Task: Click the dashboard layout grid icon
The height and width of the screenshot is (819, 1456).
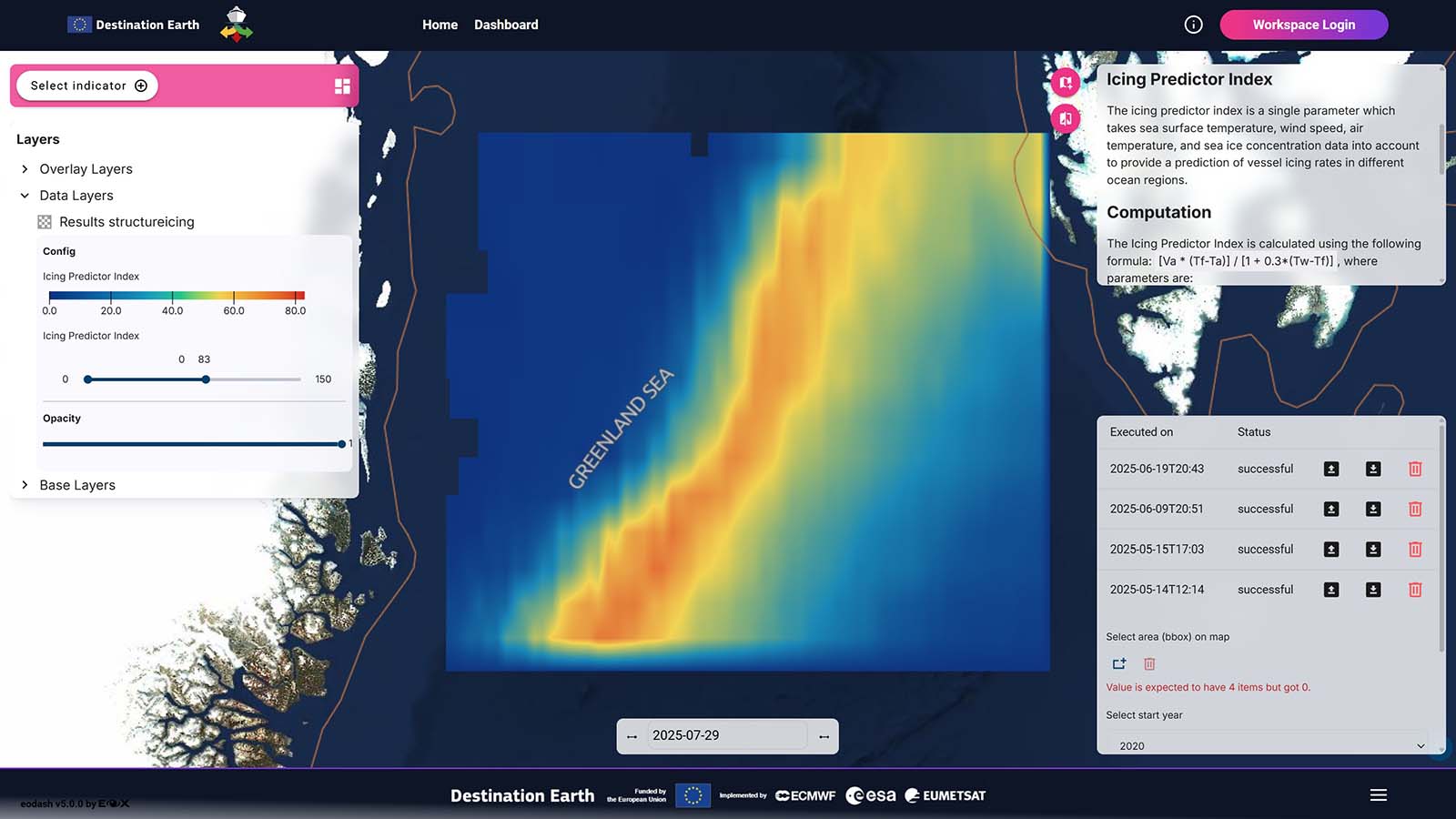Action: pyautogui.click(x=342, y=86)
